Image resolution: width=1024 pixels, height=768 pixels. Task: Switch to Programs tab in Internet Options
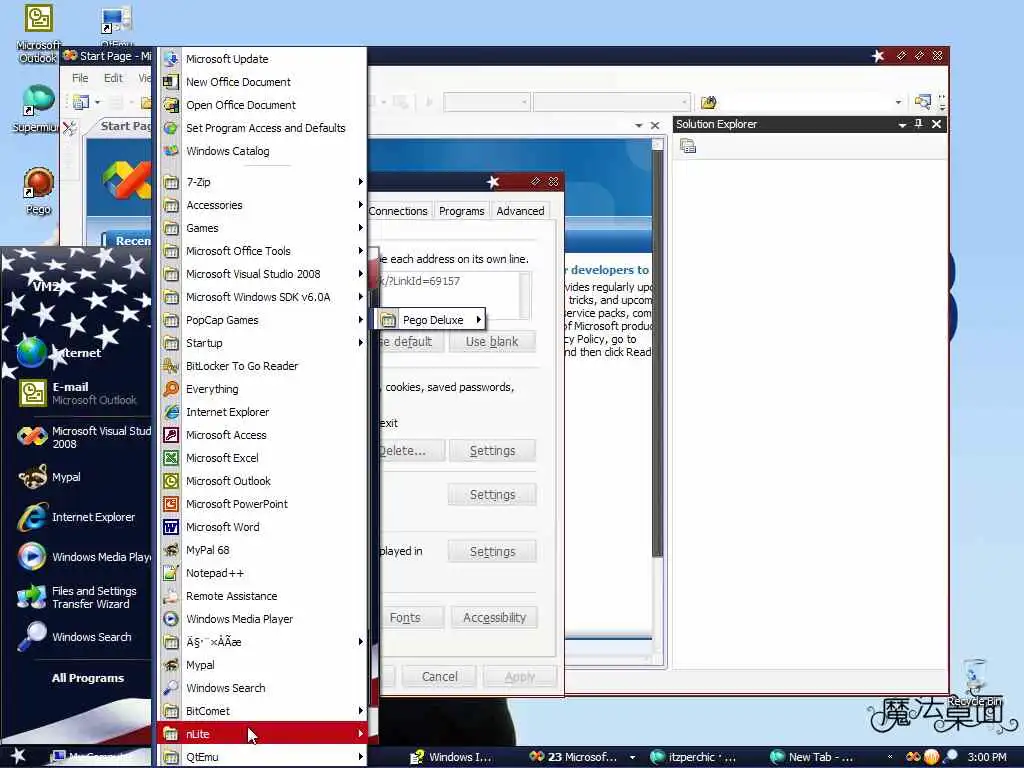point(462,211)
